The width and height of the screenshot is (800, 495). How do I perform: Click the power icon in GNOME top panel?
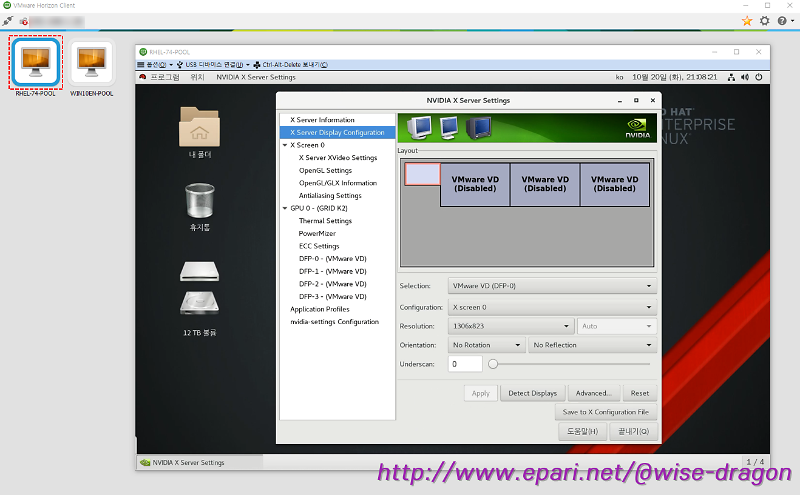coord(759,77)
